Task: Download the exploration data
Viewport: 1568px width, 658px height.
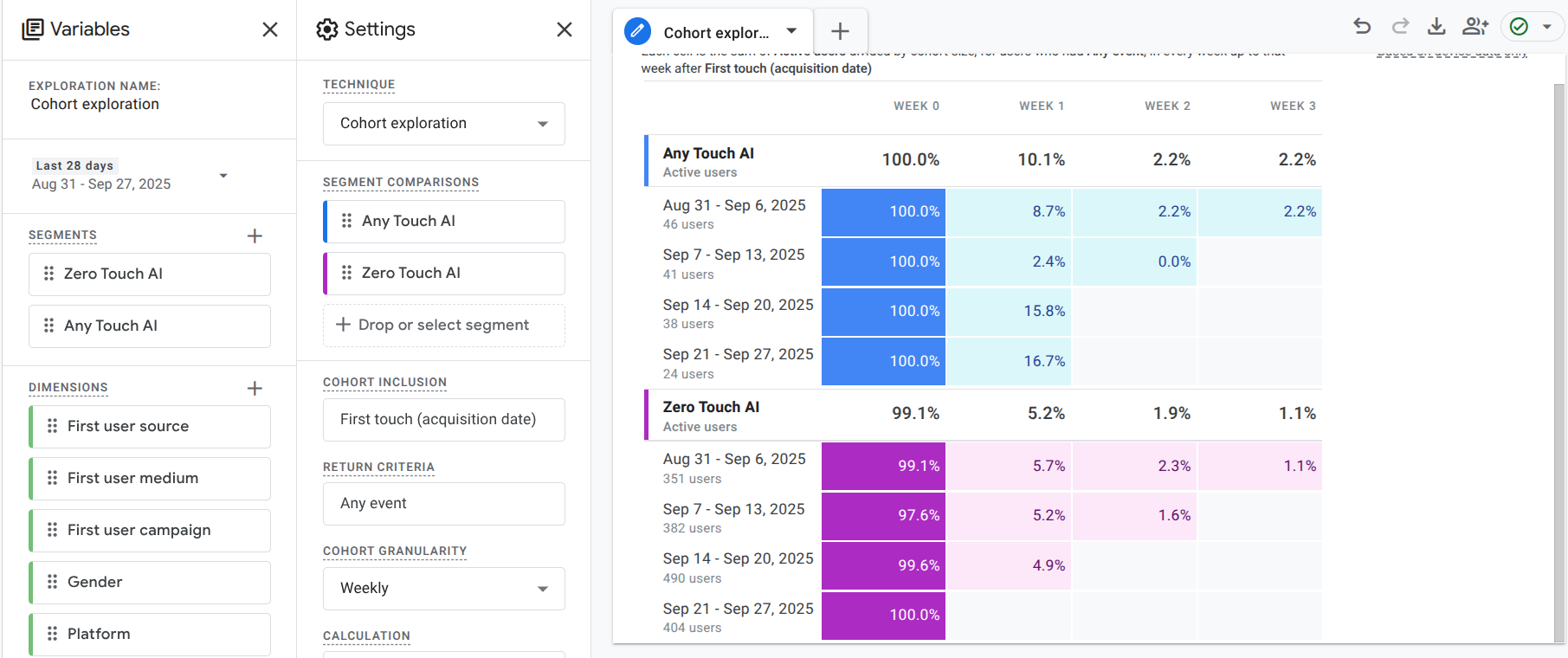Action: (x=1436, y=26)
